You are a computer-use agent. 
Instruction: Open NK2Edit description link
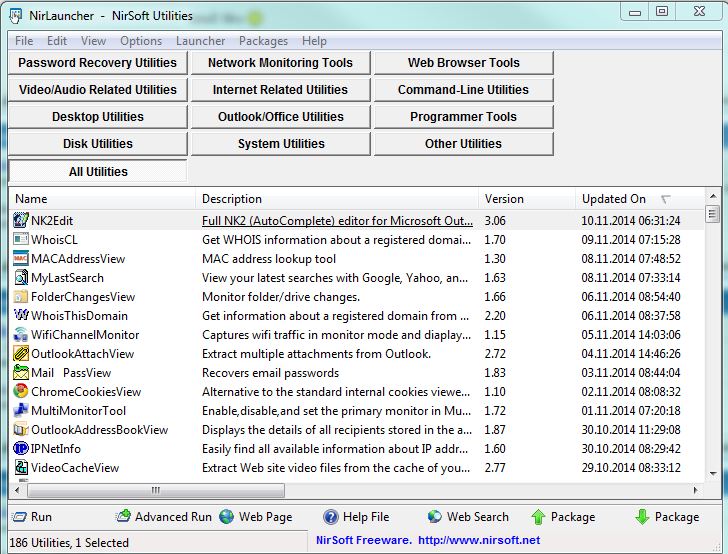[x=338, y=221]
